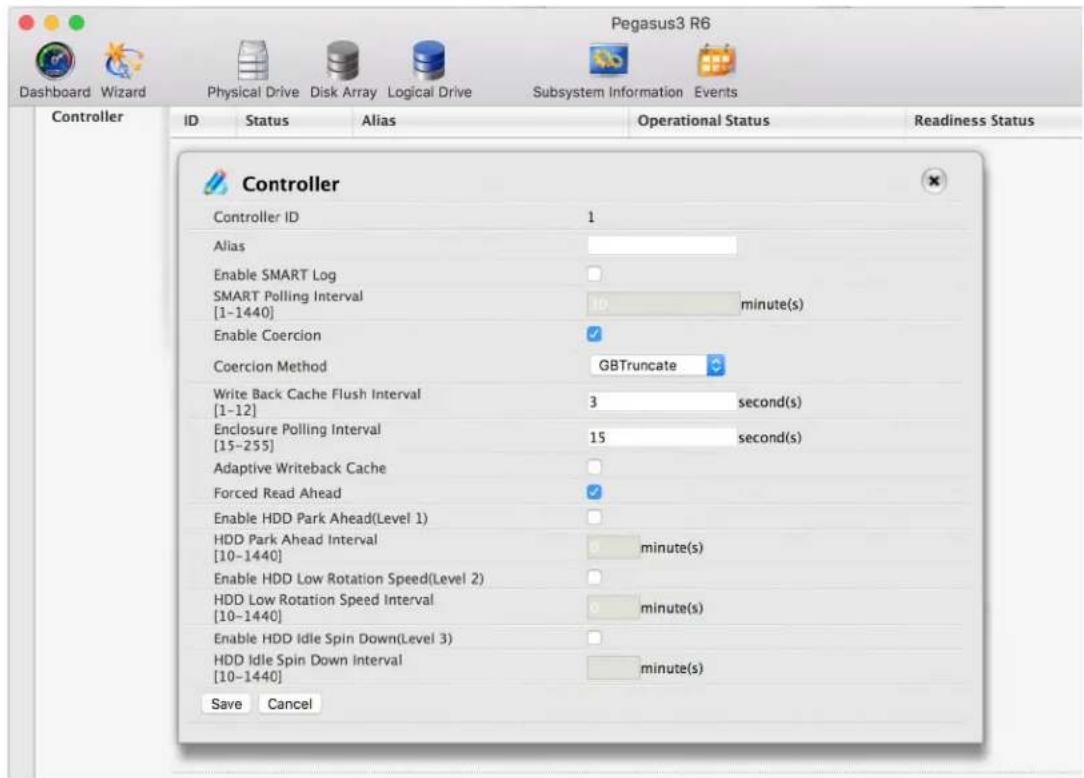Uncheck the Enable Coercion checkbox
The width and height of the screenshot is (1084, 778).
pyautogui.click(x=594, y=334)
